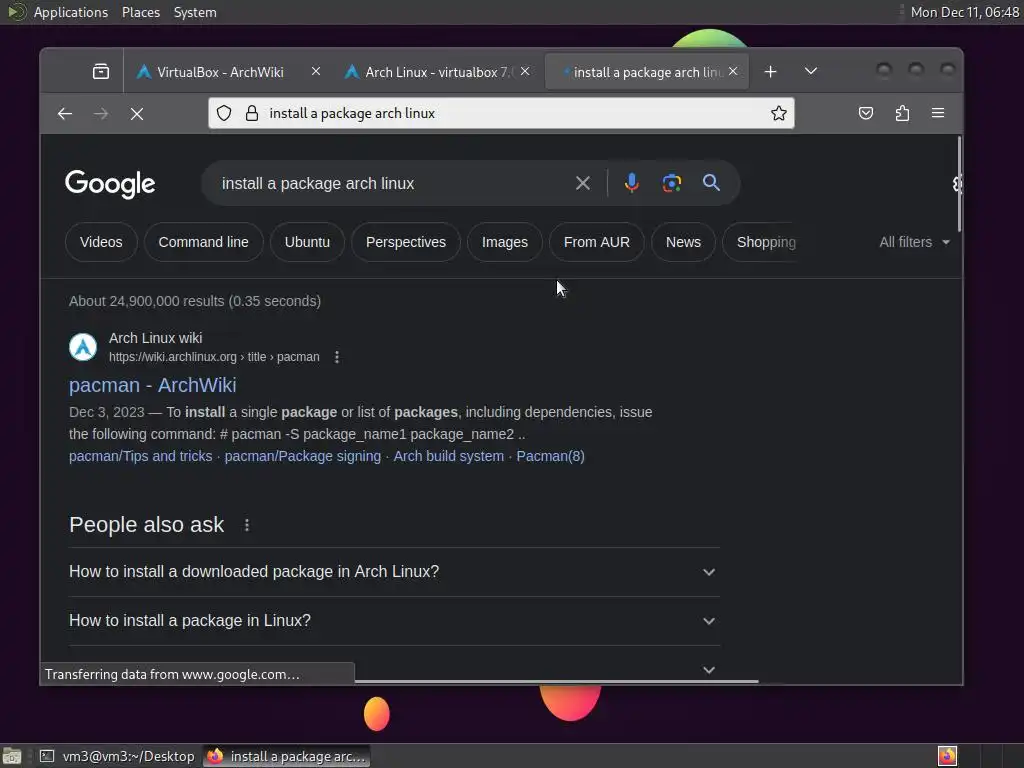Open Save to Pocket icon
The height and width of the screenshot is (768, 1024).
click(x=866, y=114)
